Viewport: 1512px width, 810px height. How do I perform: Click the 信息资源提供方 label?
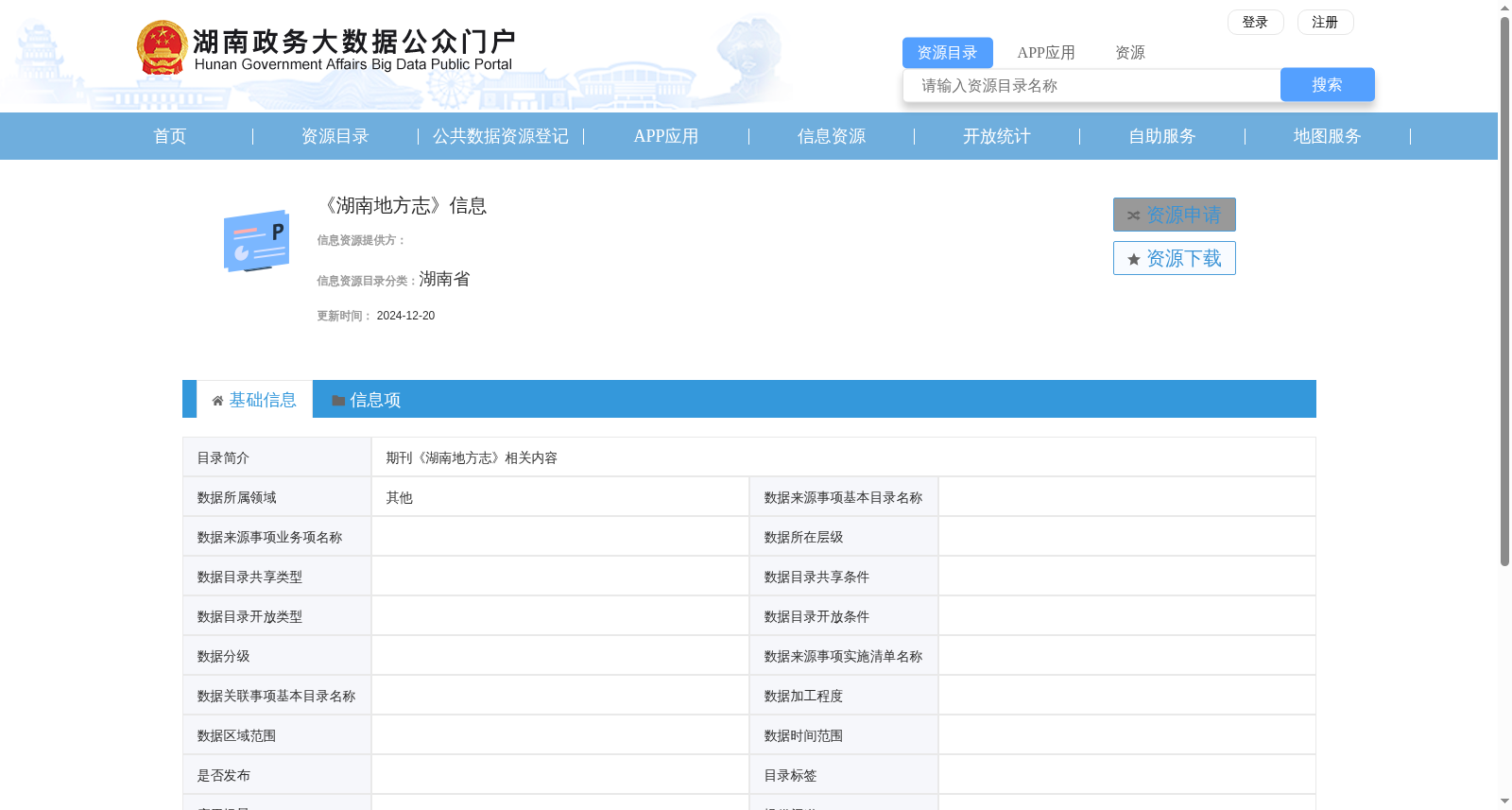(360, 240)
